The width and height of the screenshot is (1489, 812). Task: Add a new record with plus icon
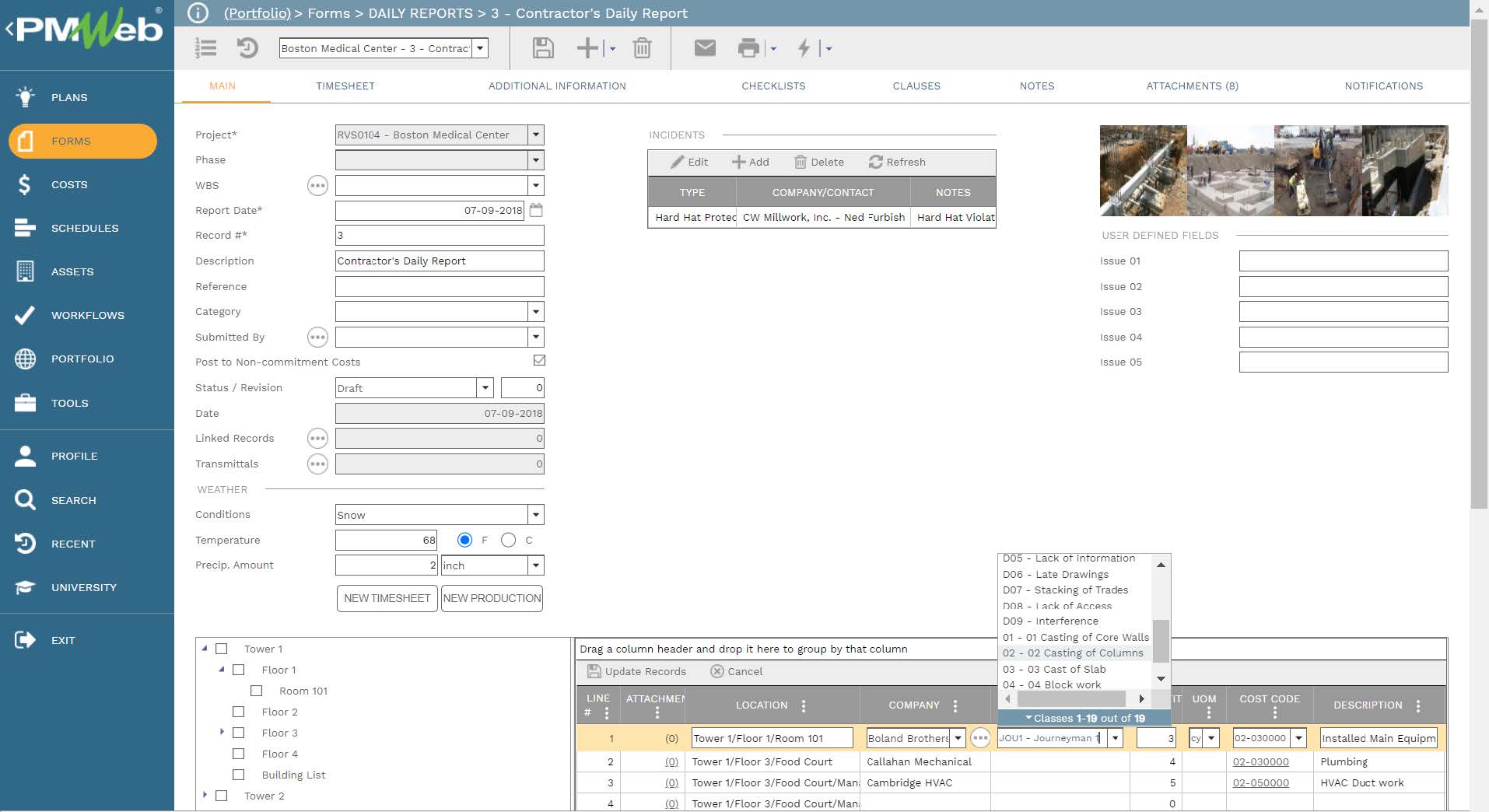tap(587, 48)
